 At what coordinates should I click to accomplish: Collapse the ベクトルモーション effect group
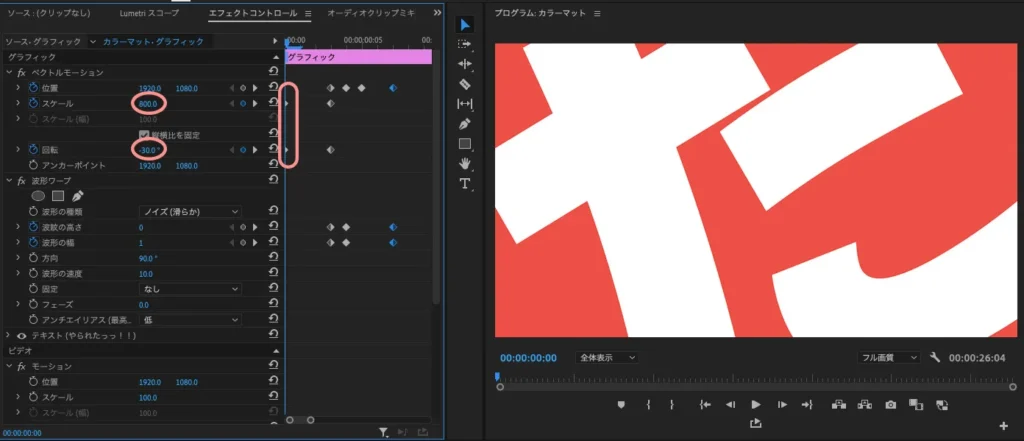9,73
